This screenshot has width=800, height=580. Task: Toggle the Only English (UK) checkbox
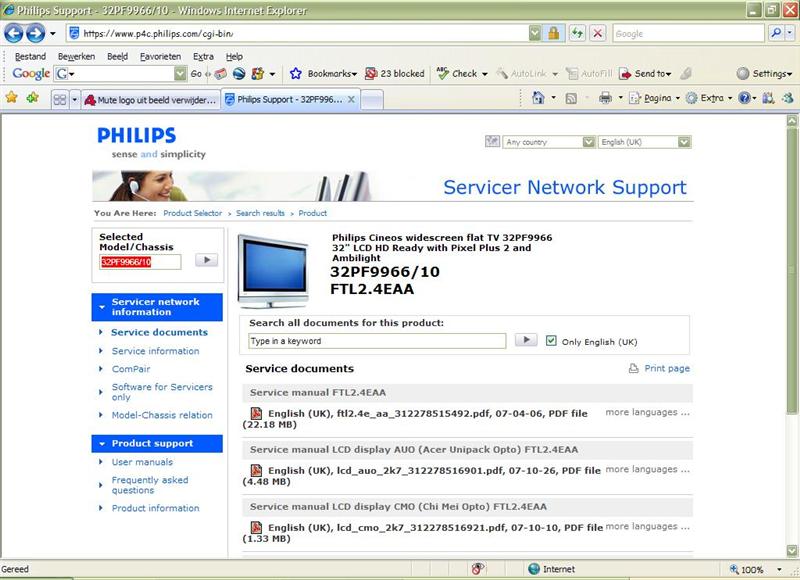[x=551, y=341]
